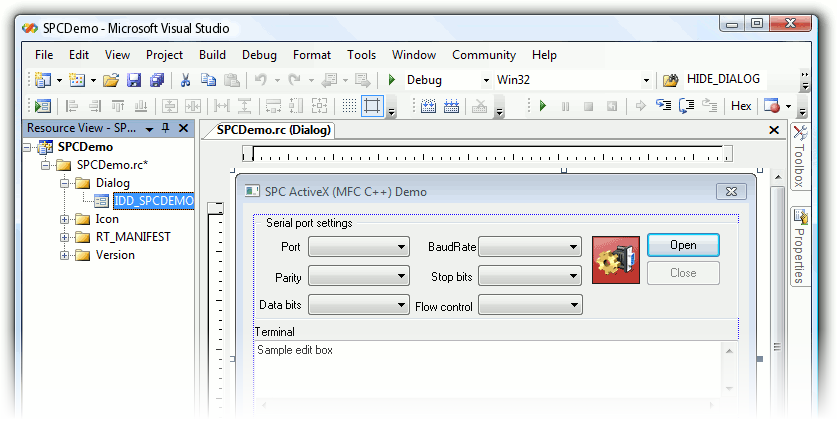Click the Space Down icon
This screenshot has height=430, width=837.
coord(244,106)
